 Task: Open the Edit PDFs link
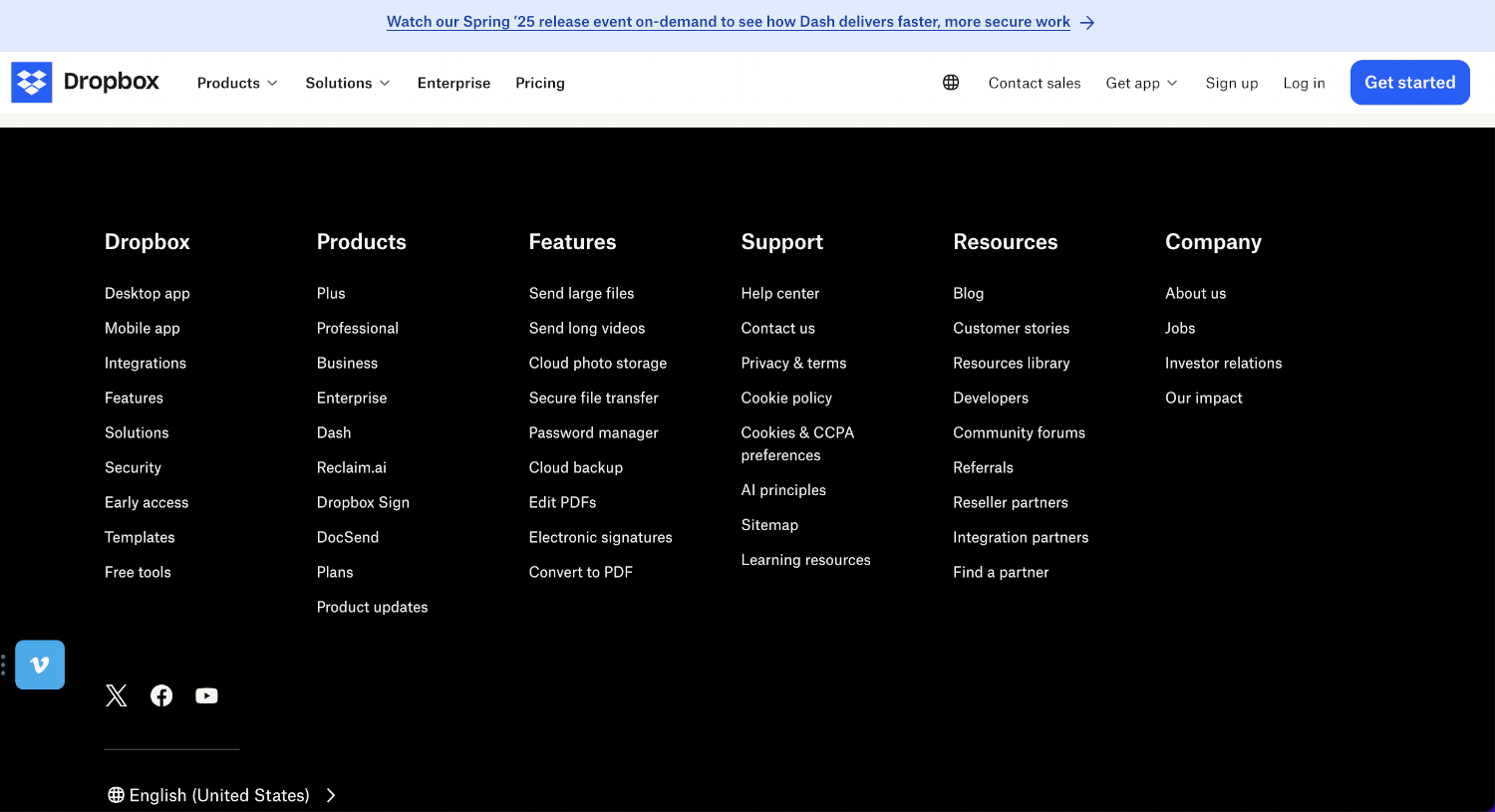(x=562, y=502)
